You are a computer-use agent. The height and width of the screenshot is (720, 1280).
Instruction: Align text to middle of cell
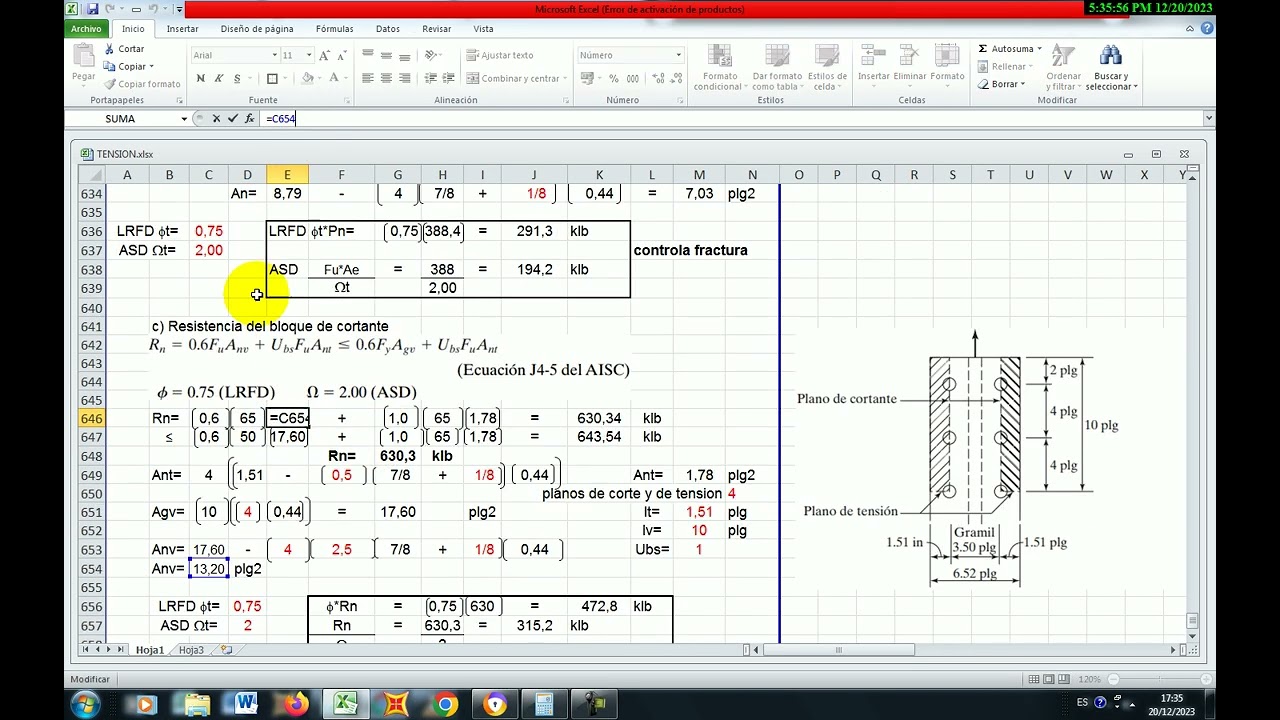(386, 55)
